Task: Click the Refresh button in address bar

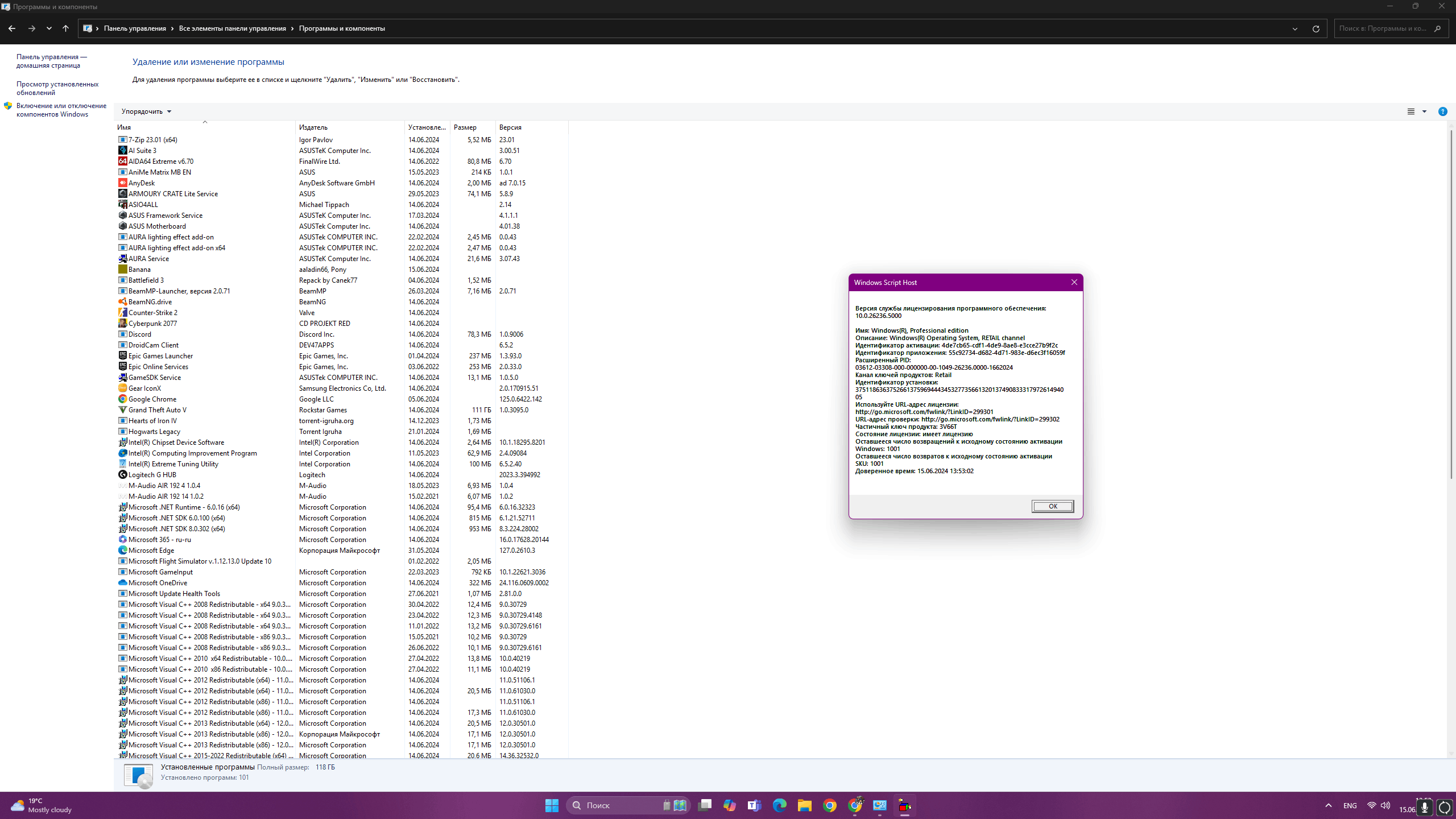Action: (x=1316, y=28)
